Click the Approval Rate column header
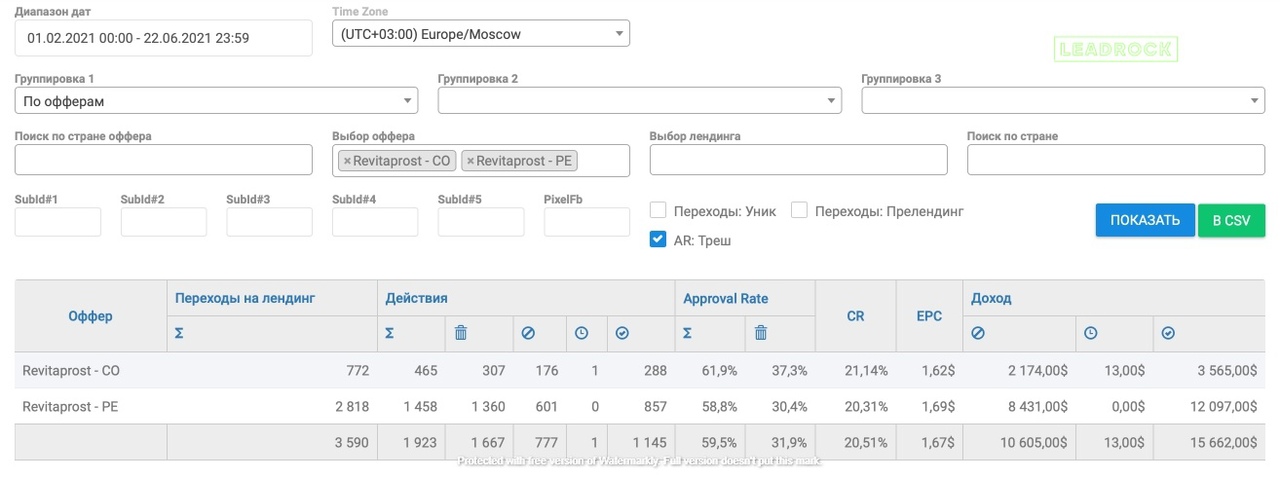Image resolution: width=1280 pixels, height=479 pixels. point(727,298)
